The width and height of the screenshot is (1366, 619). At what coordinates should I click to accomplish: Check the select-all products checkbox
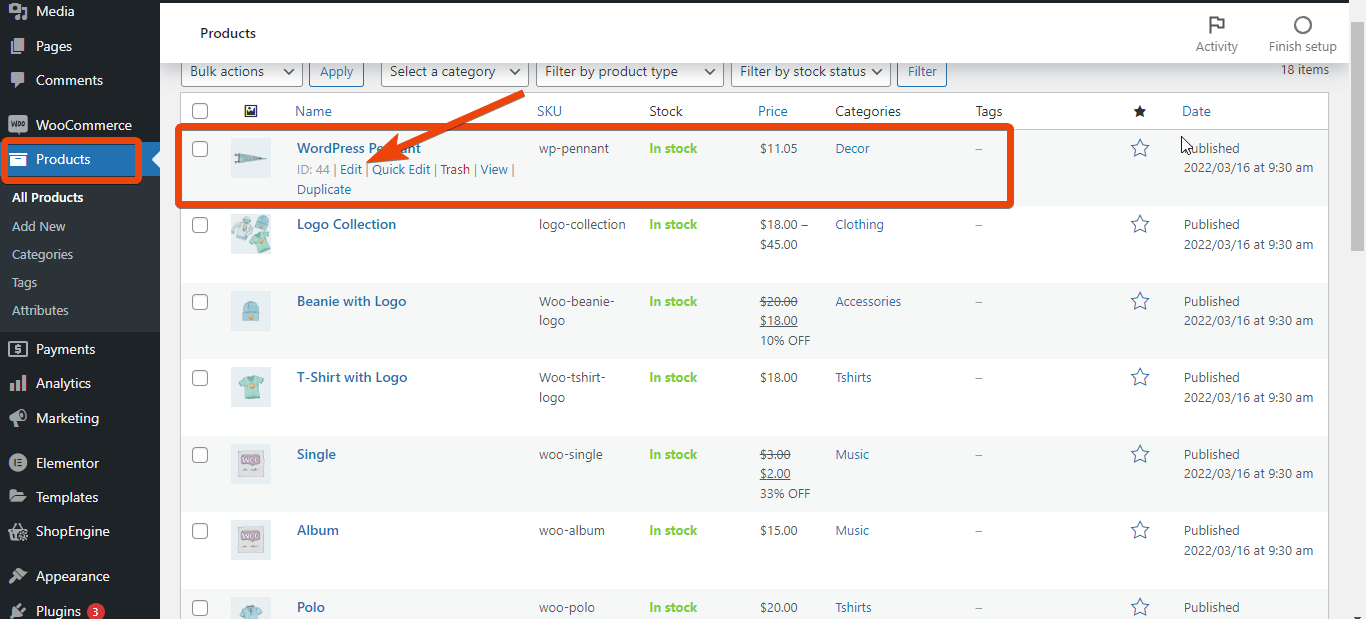[200, 111]
